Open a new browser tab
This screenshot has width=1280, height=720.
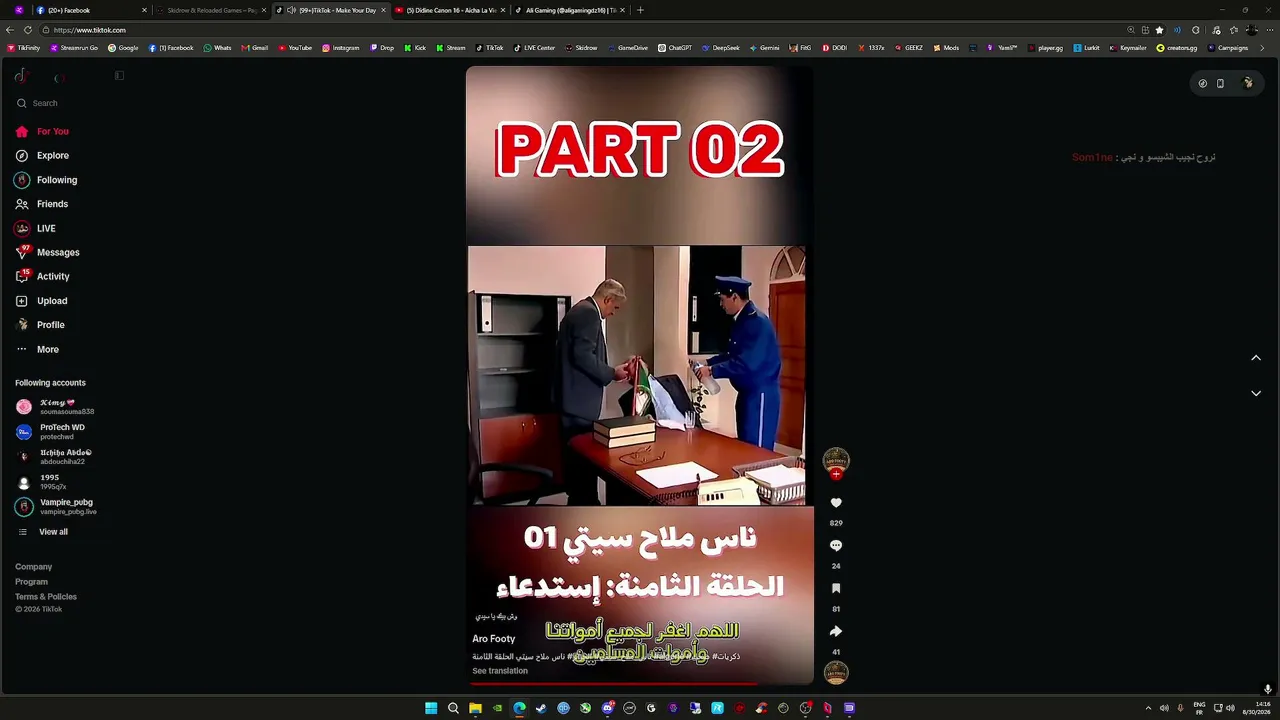click(640, 10)
